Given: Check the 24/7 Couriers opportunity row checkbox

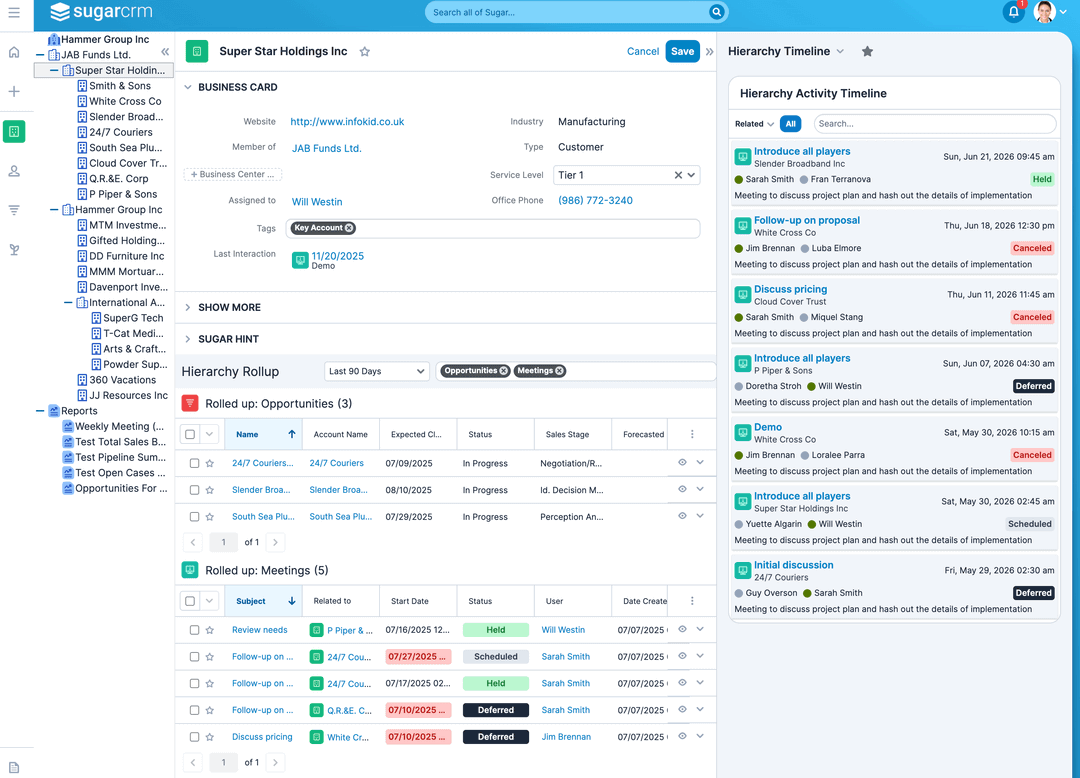Looking at the screenshot, I should tap(190, 463).
